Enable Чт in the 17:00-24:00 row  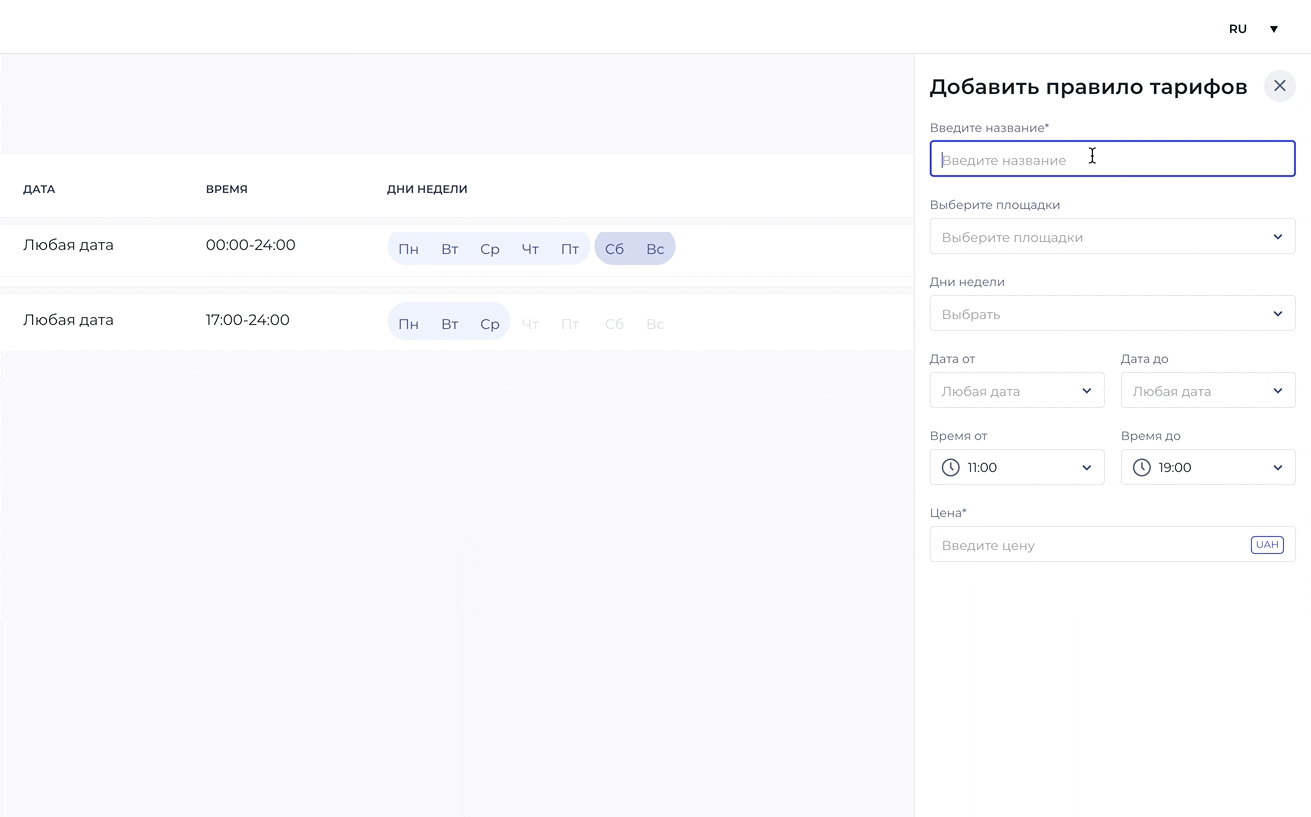coord(530,324)
